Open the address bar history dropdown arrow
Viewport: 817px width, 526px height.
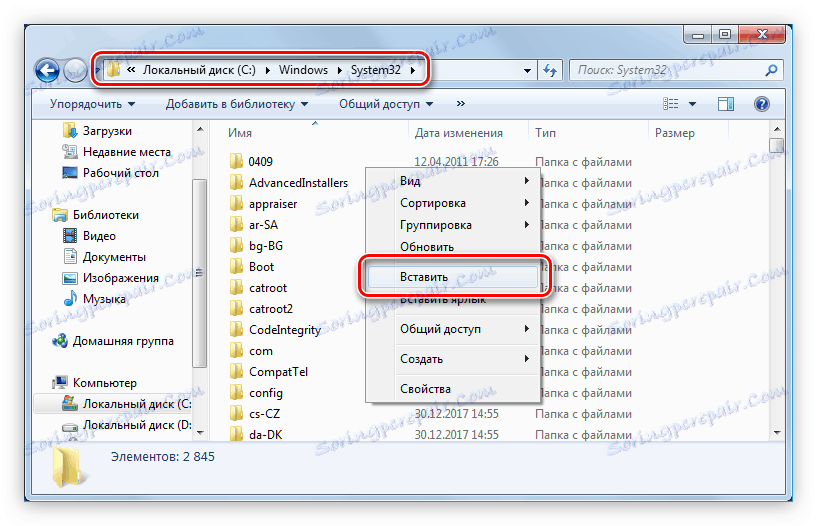527,70
